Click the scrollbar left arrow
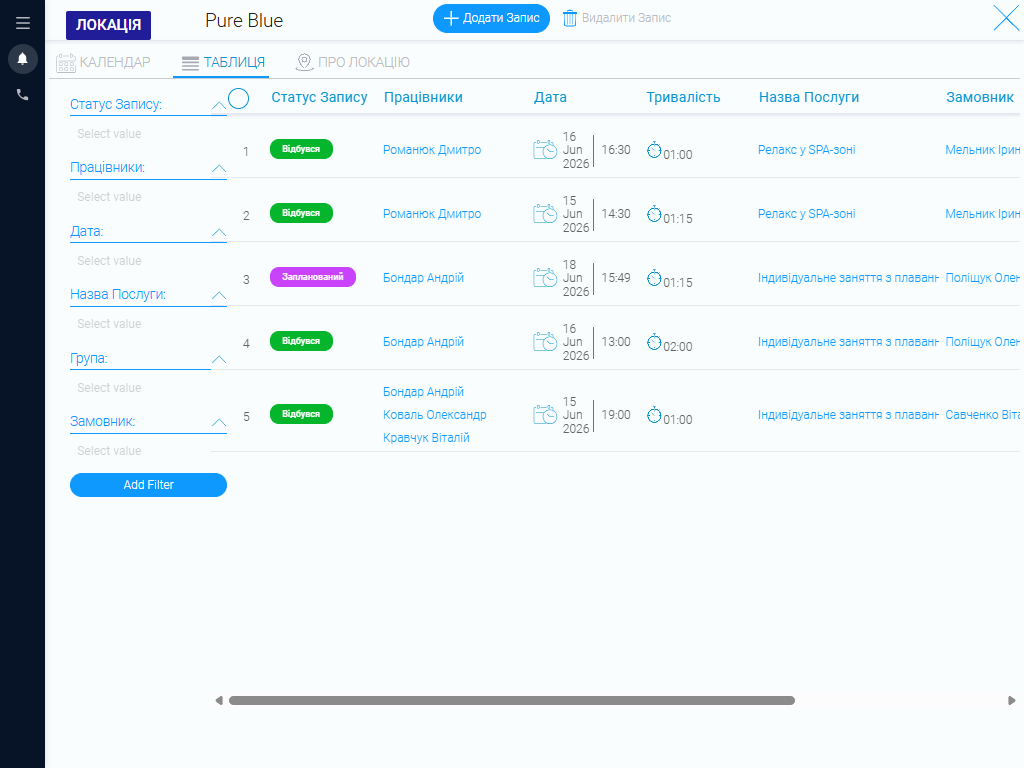Image resolution: width=1024 pixels, height=768 pixels. [x=219, y=701]
